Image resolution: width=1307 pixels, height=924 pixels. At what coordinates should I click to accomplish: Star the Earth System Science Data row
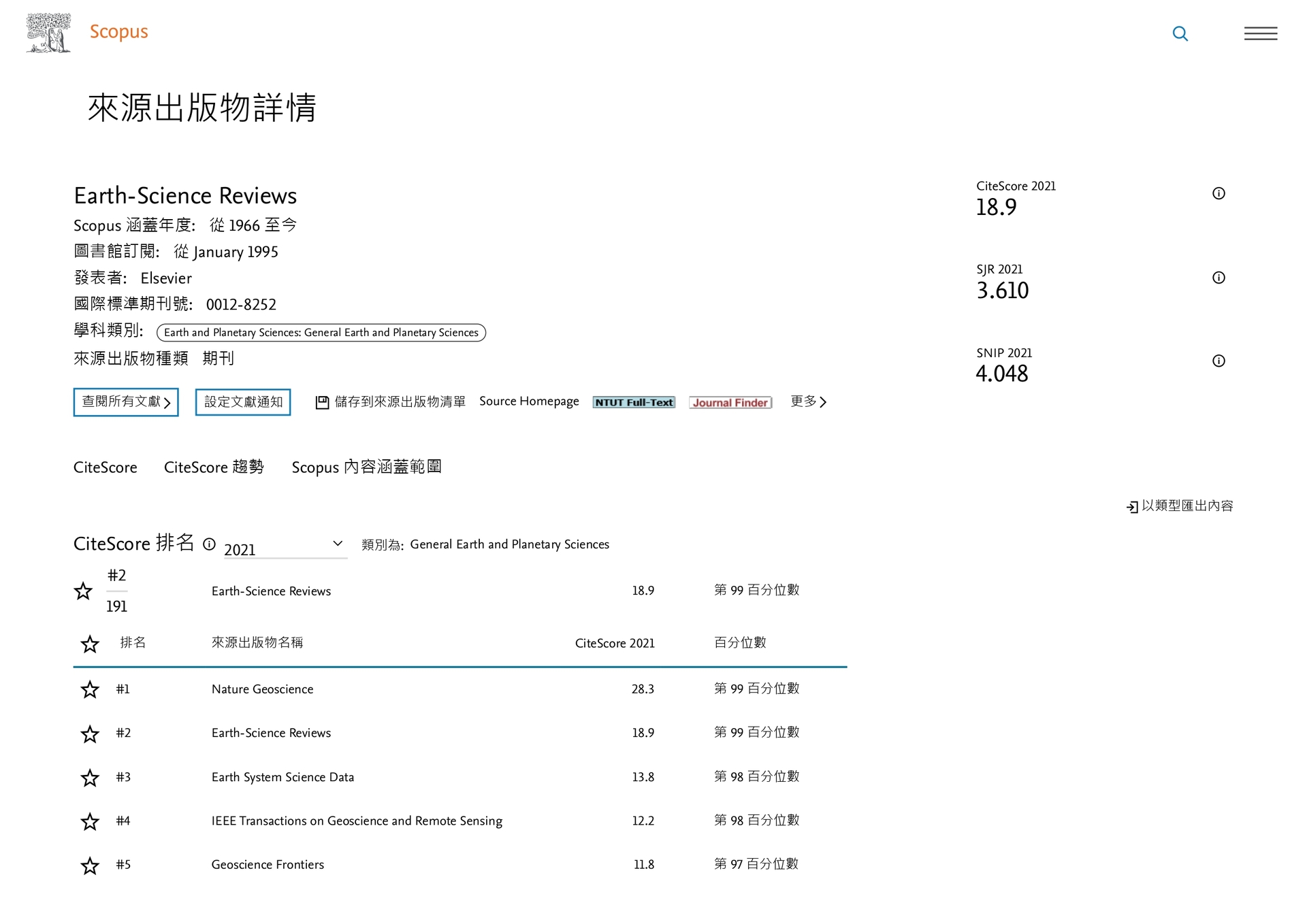click(x=90, y=778)
